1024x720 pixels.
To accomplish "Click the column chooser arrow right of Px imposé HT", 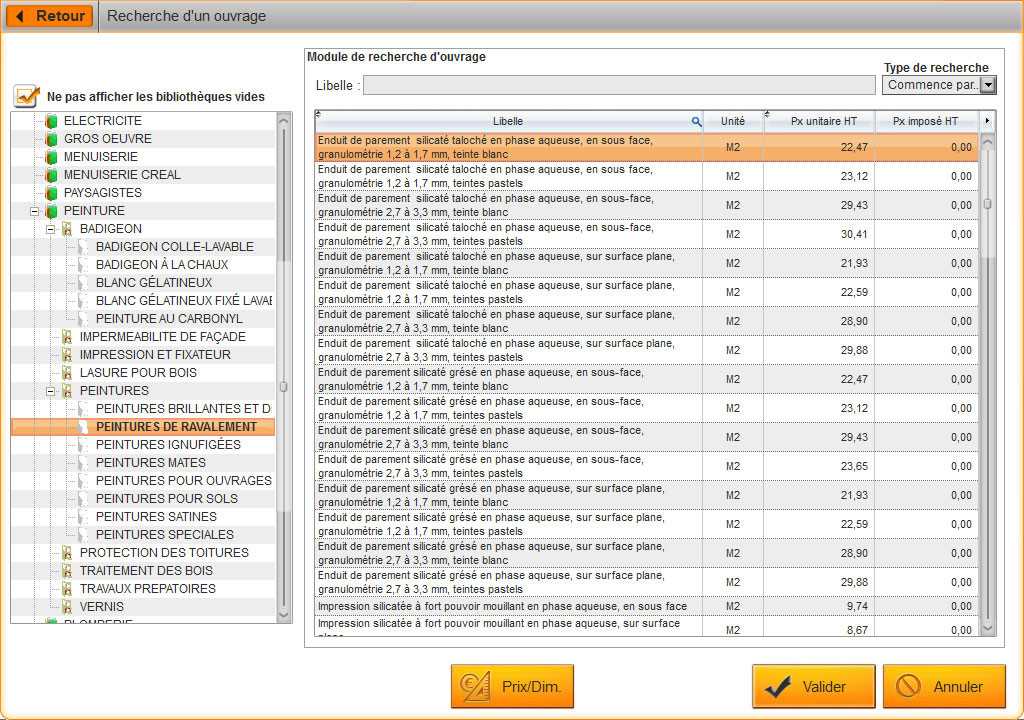I will pyautogui.click(x=987, y=121).
